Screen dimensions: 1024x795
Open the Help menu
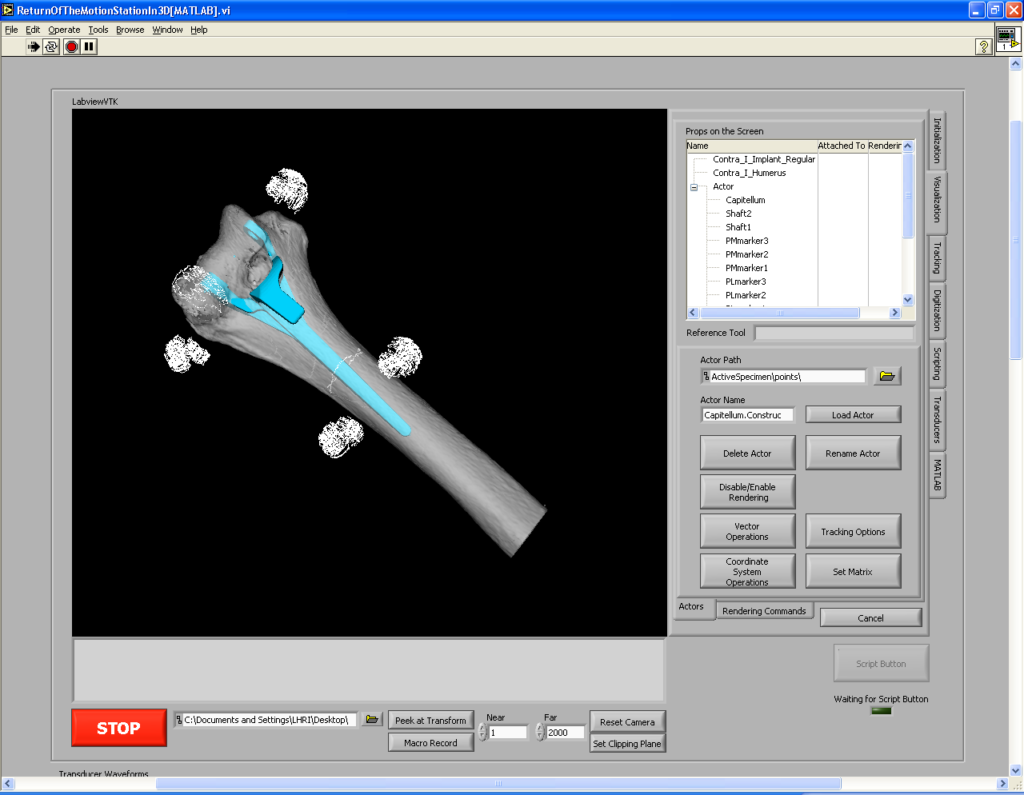199,30
